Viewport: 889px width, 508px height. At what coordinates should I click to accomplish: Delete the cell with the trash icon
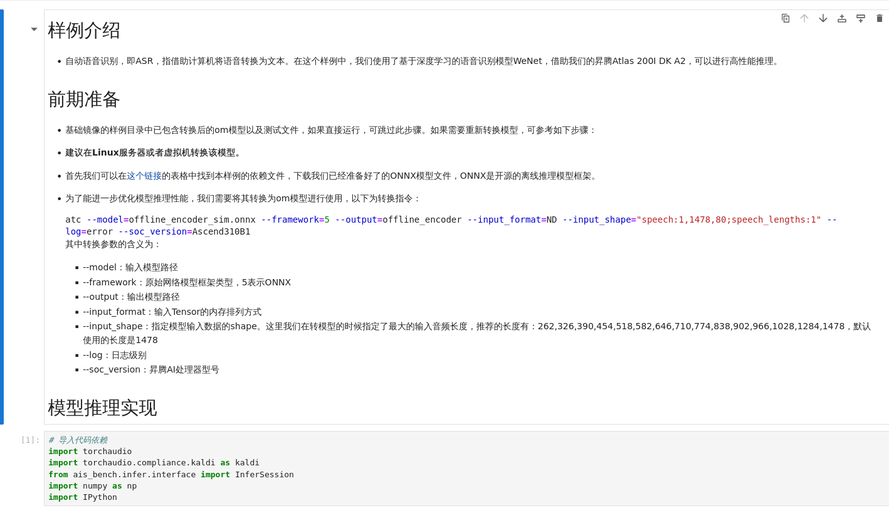click(879, 18)
